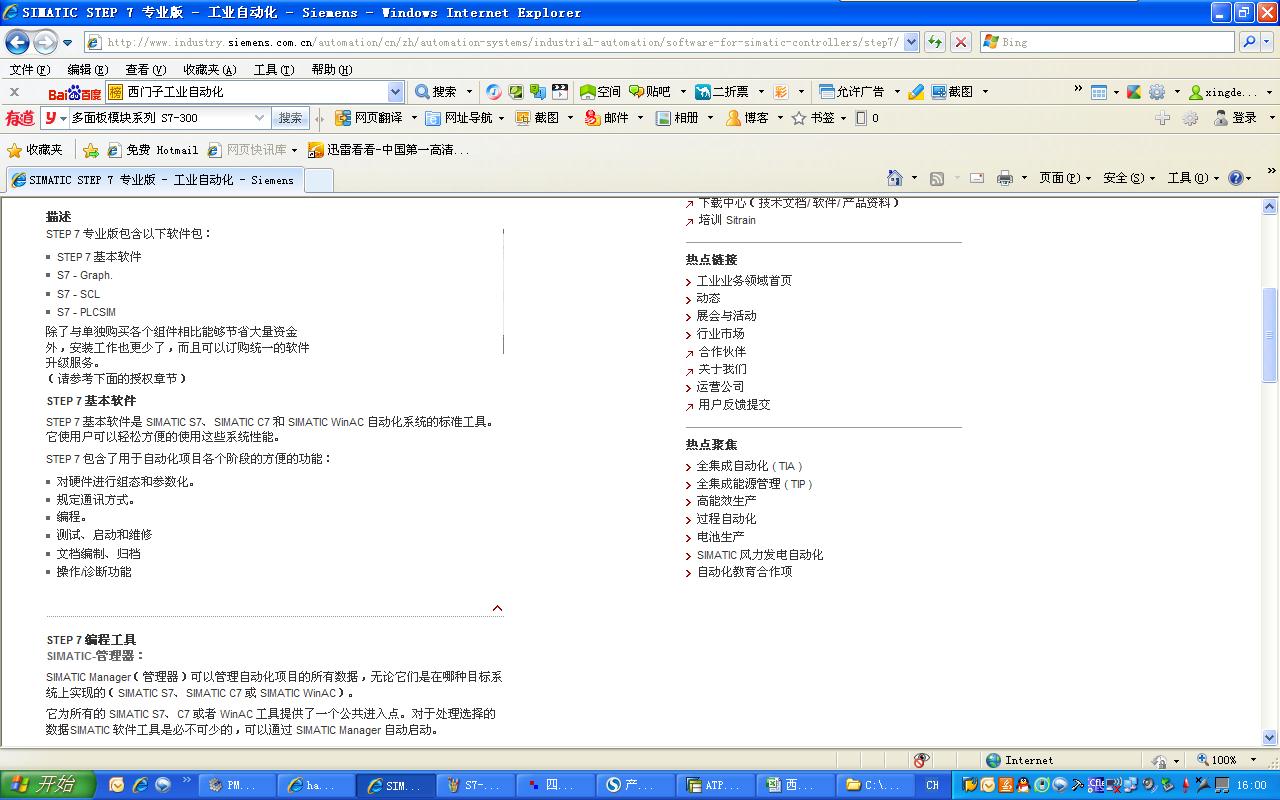1280x800 pixels.
Task: Click the 合作伙伴 link
Action: 721,352
